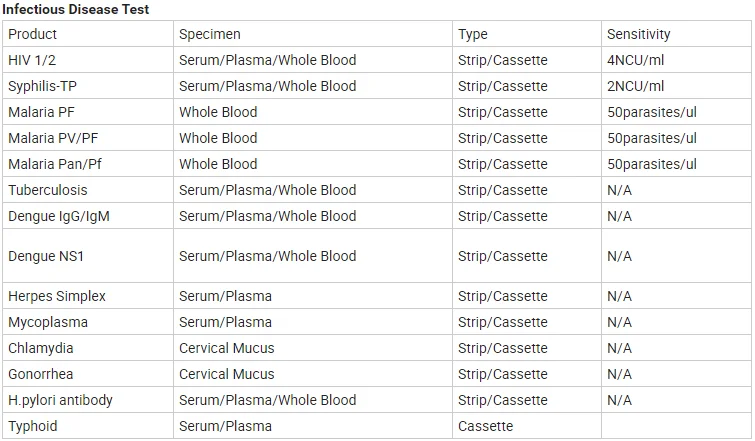Click the Type column header
755x441 pixels.
[x=473, y=34]
